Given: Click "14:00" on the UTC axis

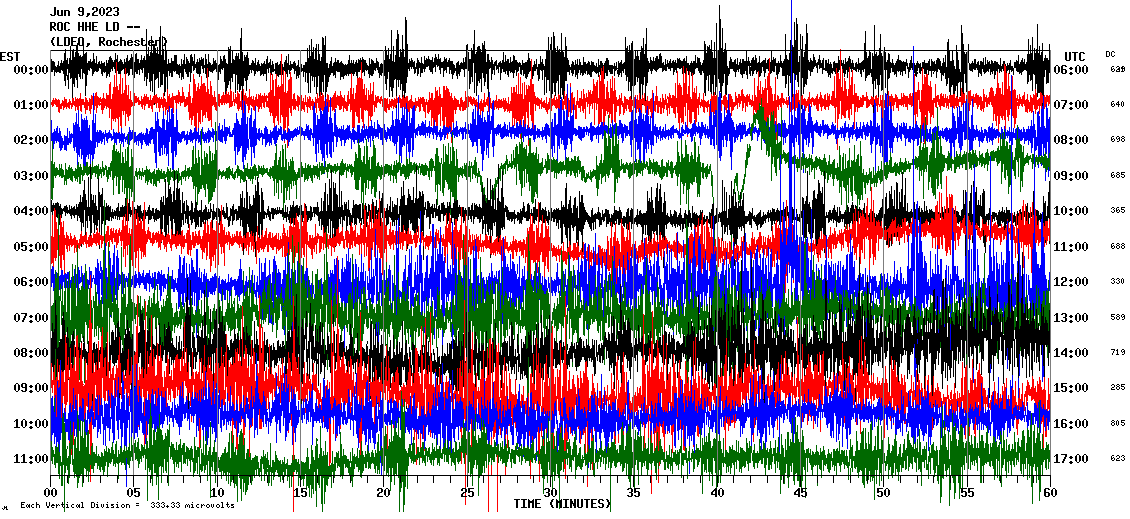Looking at the screenshot, I should tap(1071, 353).
